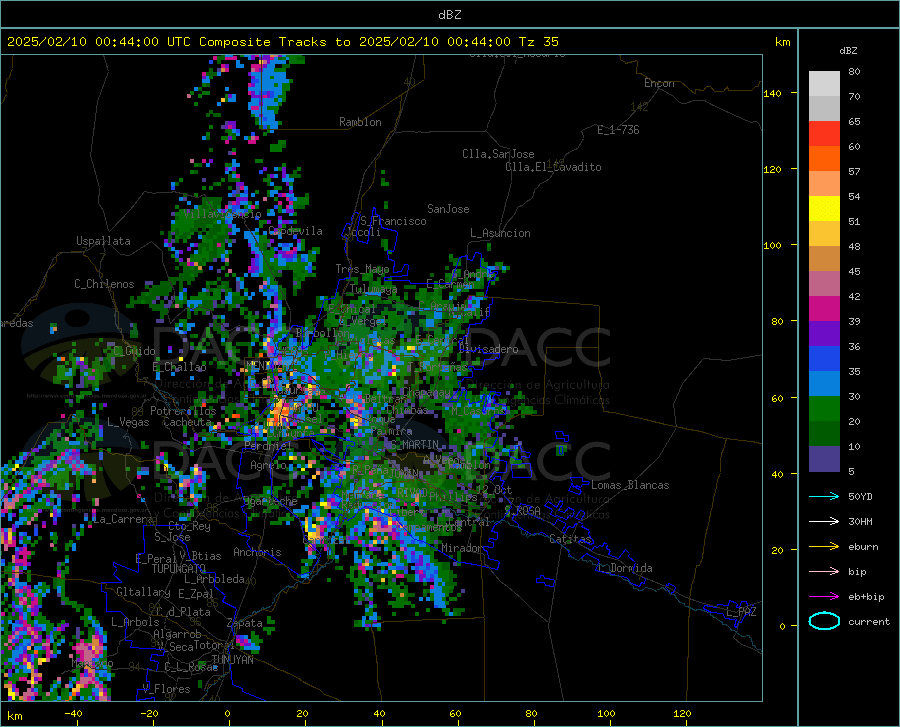Click the Zapata map label

point(245,623)
